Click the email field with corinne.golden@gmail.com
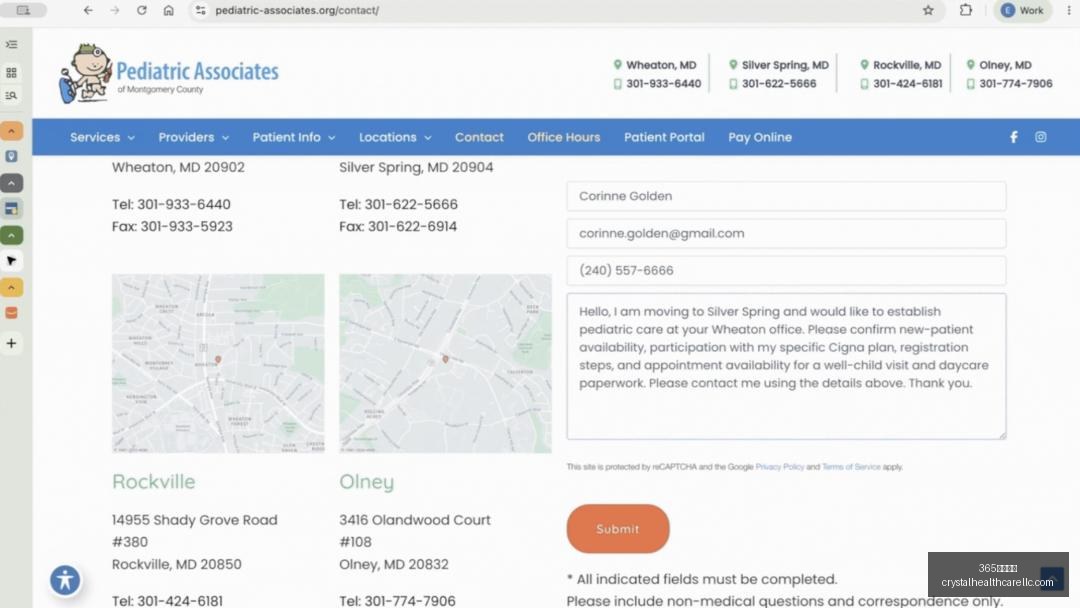This screenshot has height=608, width=1080. point(786,233)
